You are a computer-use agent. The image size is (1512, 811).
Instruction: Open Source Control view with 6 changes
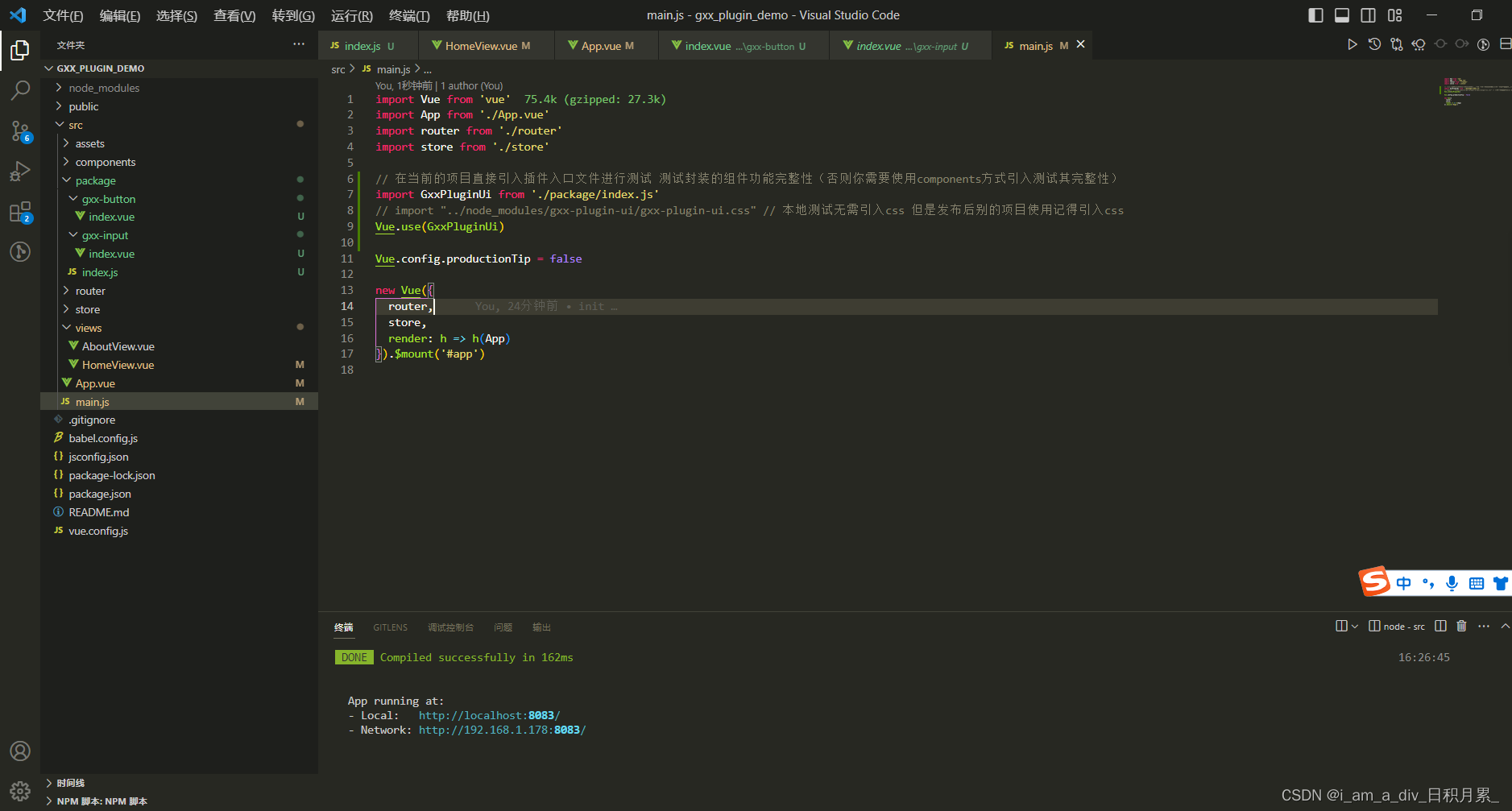pos(20,130)
